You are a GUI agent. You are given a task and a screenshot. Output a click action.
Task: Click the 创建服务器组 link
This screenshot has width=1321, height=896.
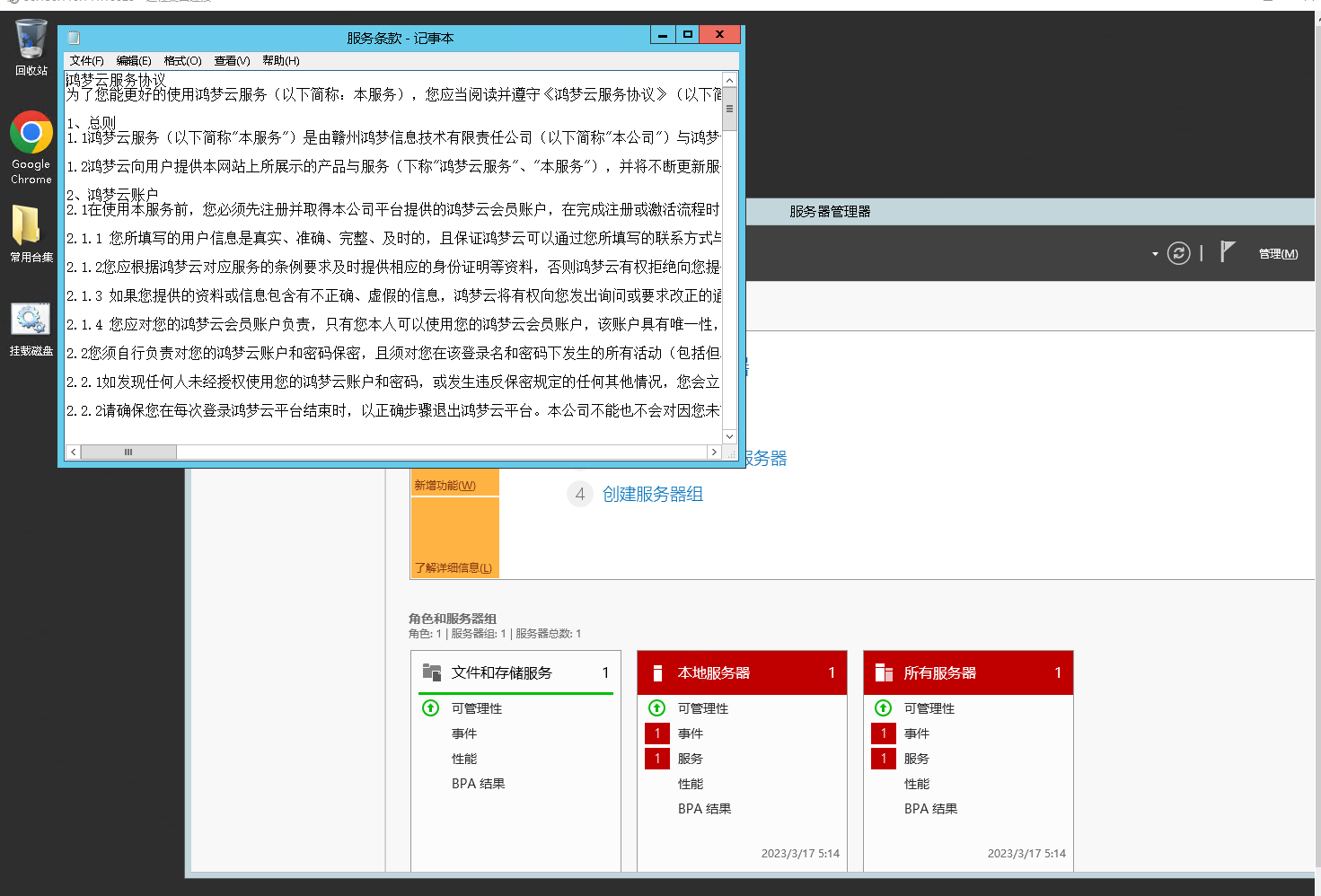(x=653, y=495)
